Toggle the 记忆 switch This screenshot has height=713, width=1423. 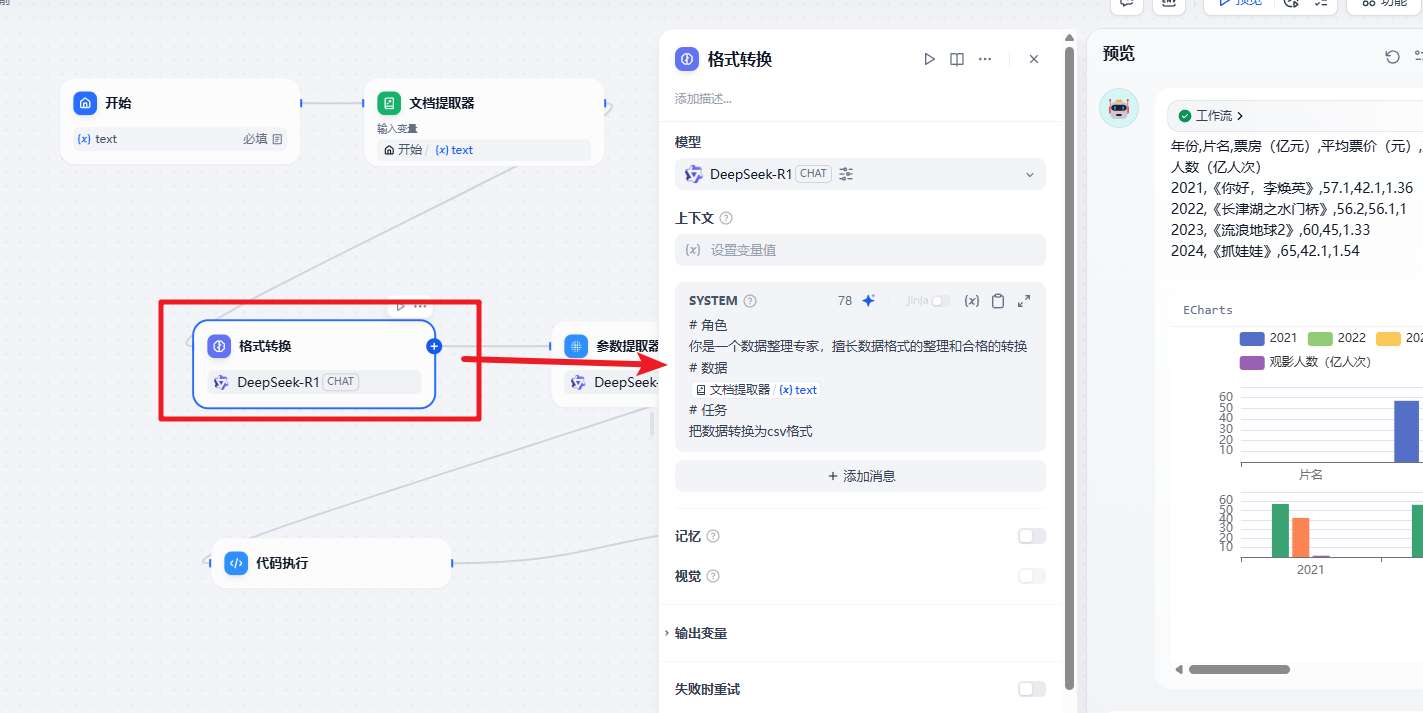click(x=1031, y=536)
